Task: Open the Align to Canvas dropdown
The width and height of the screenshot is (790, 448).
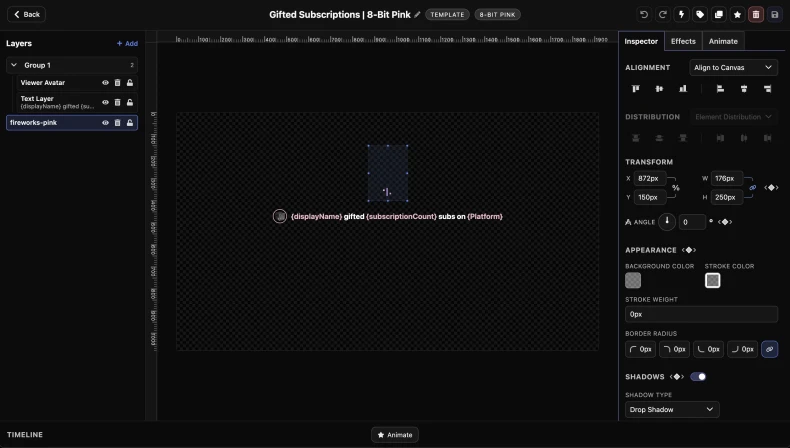Action: 733,68
